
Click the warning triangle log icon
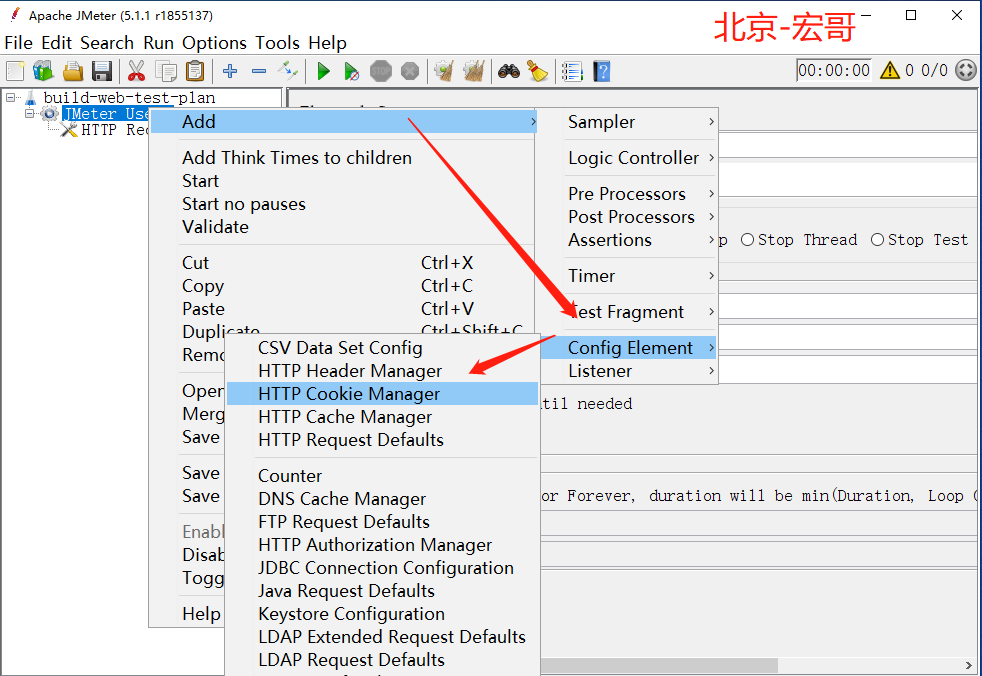889,70
